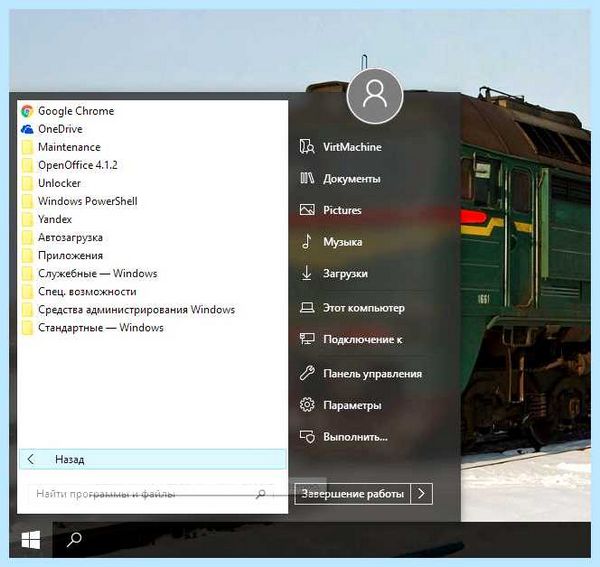Click the Приложения folder icon
The width and height of the screenshot is (600, 567).
click(x=28, y=256)
